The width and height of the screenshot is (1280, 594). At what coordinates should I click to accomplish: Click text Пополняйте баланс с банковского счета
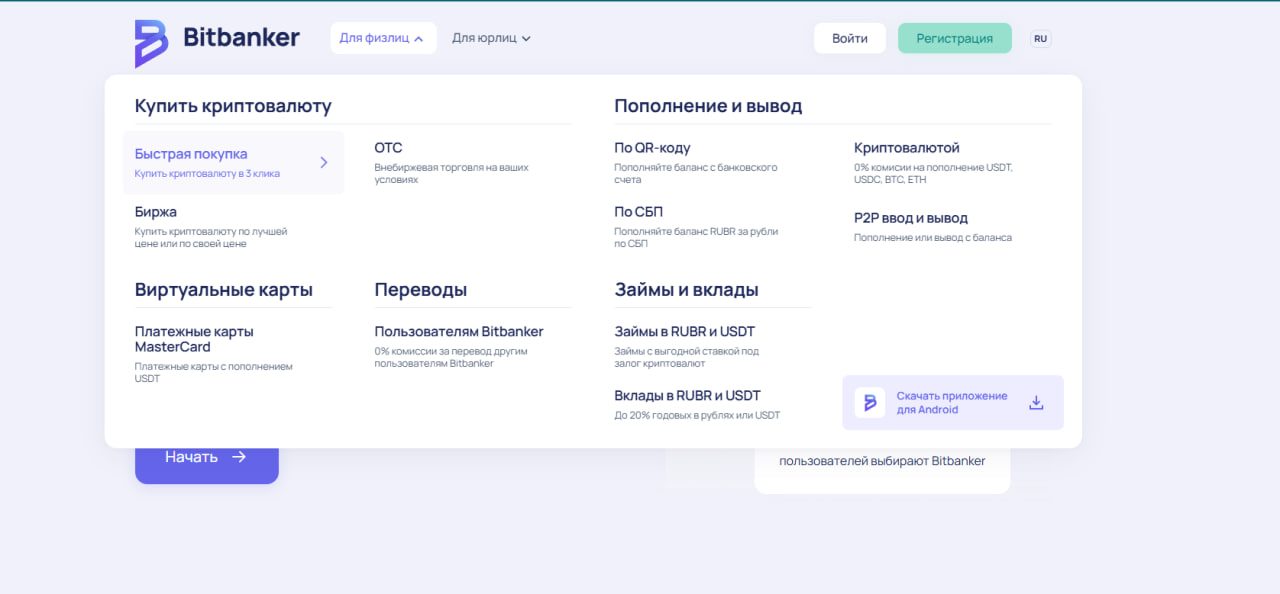pos(695,173)
